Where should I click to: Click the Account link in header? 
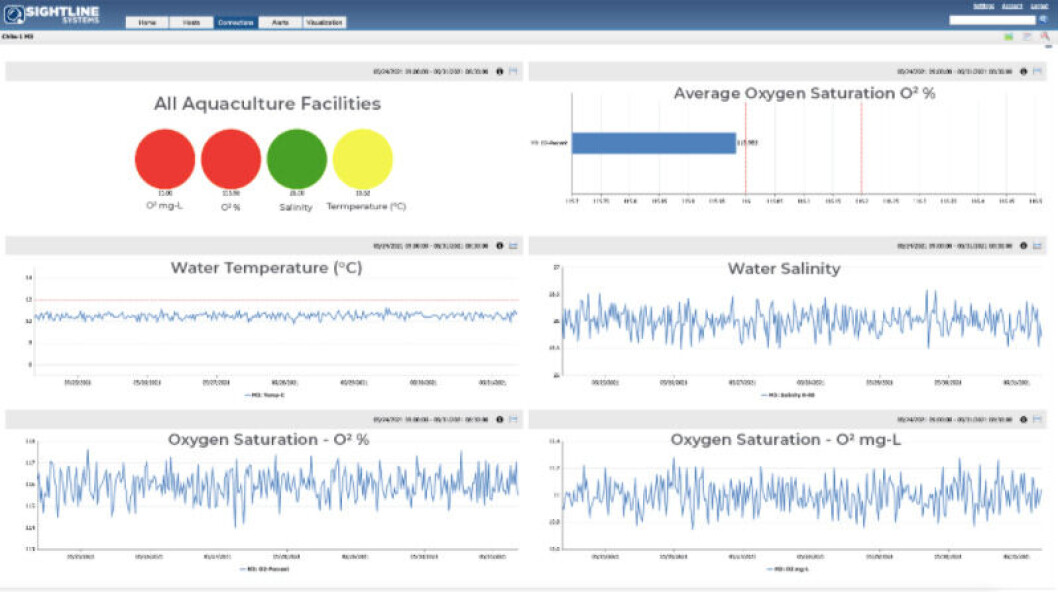pyautogui.click(x=1012, y=6)
